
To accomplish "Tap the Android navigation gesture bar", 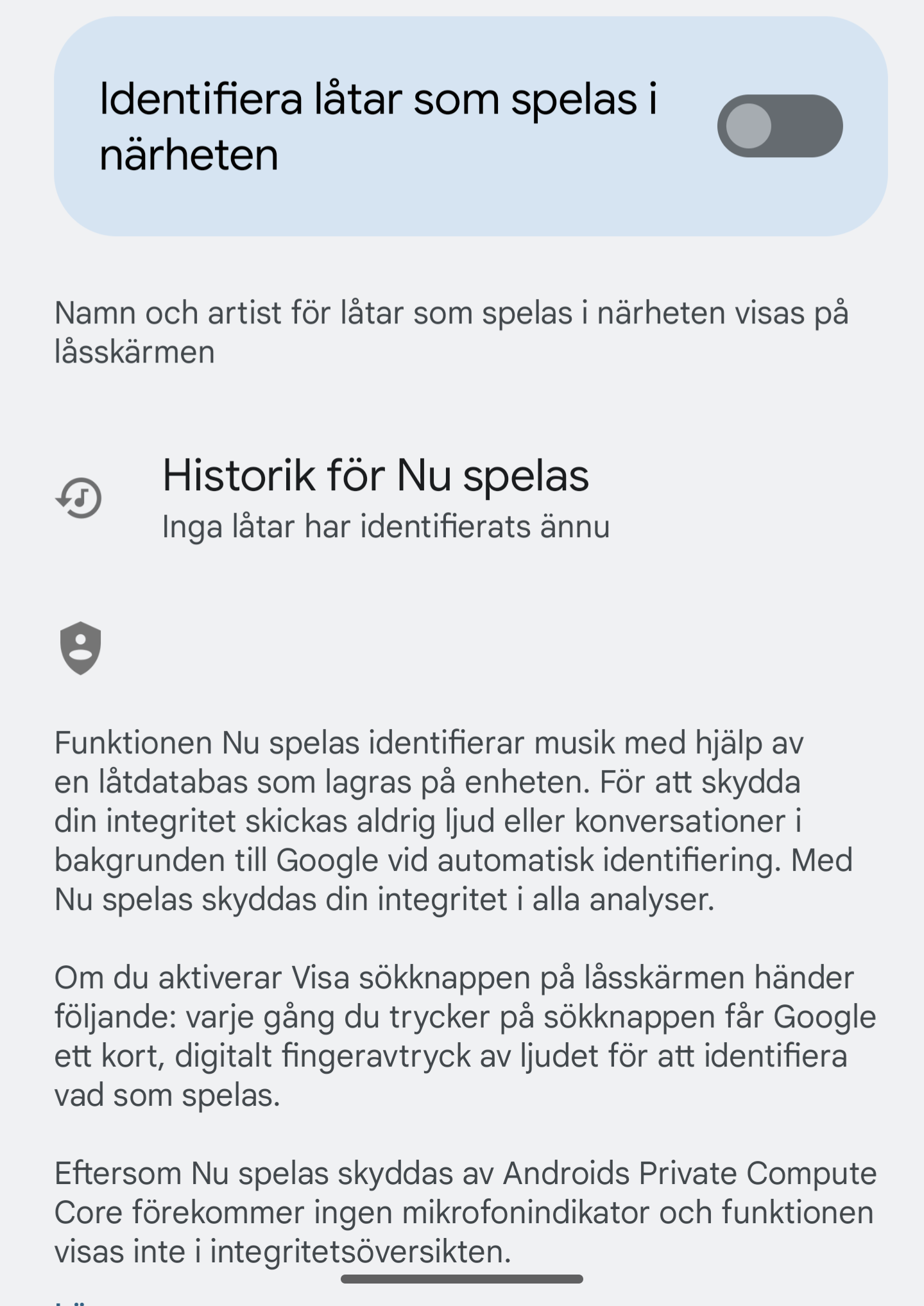I will (461, 1279).
